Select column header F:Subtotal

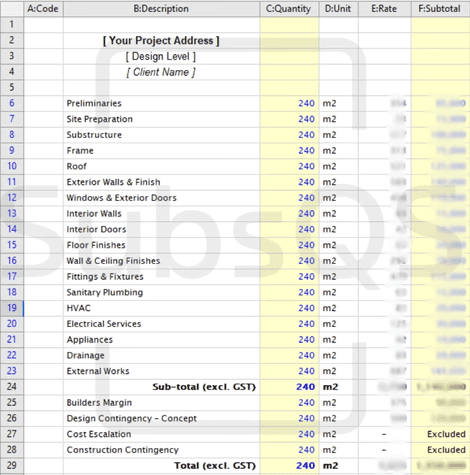click(x=440, y=9)
